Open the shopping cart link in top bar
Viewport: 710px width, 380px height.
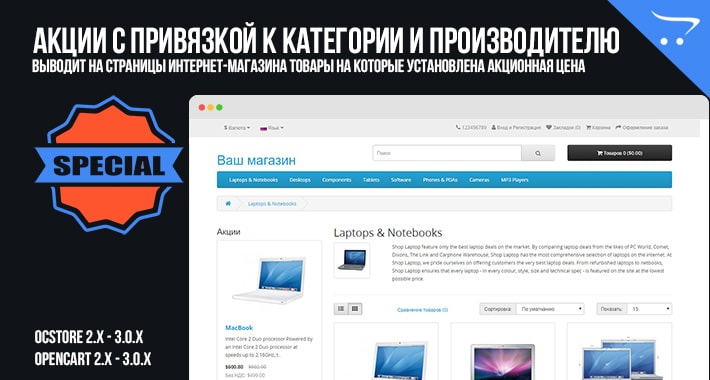pos(598,128)
